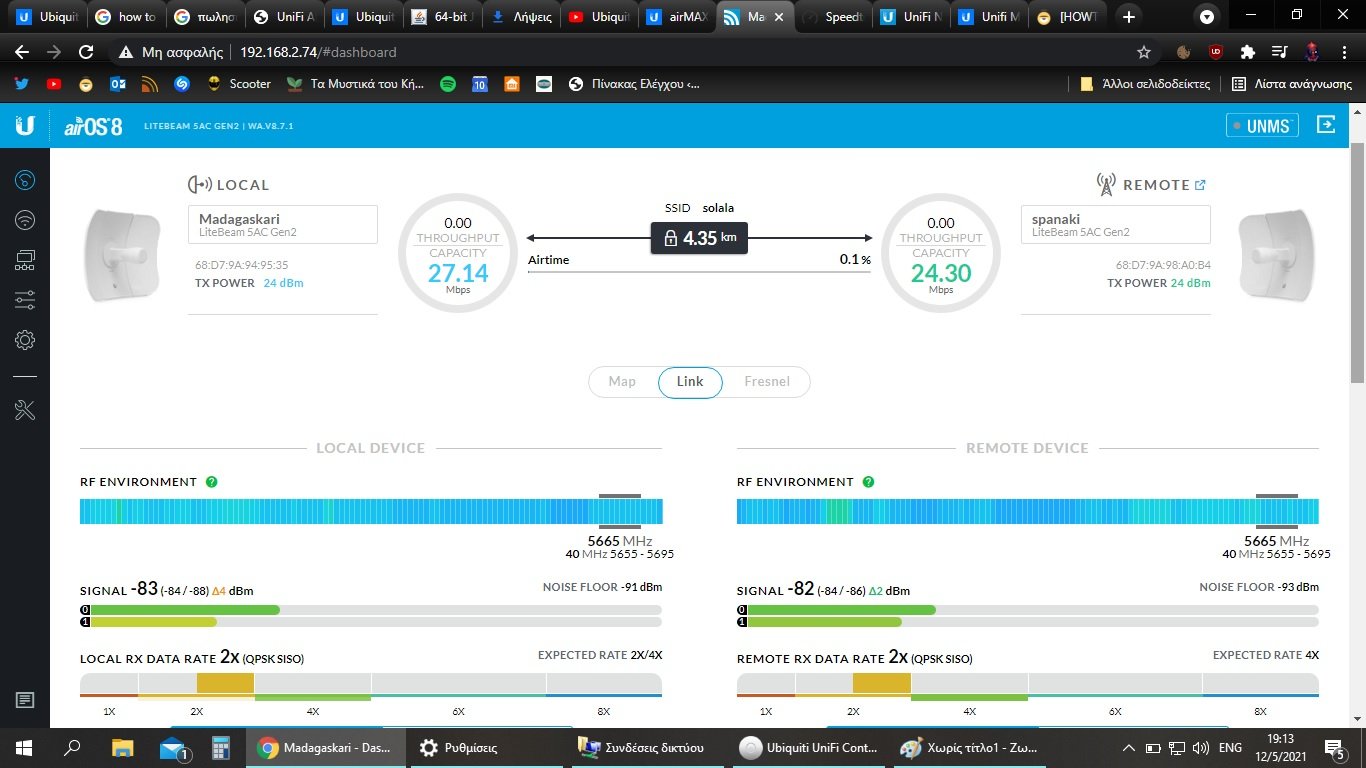Switch to the [HOWT browser tab
The image size is (1366, 768).
point(1069,17)
